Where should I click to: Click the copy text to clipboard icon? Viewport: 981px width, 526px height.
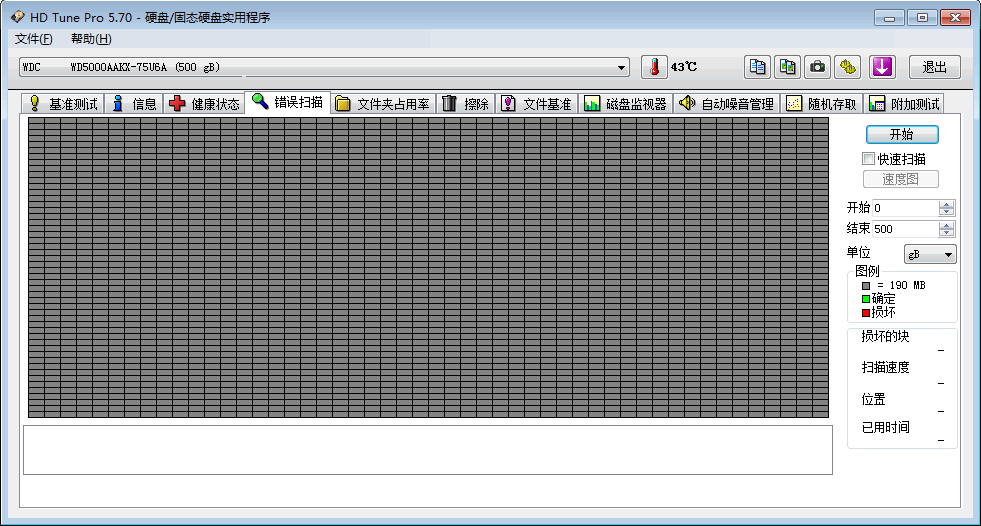click(758, 67)
